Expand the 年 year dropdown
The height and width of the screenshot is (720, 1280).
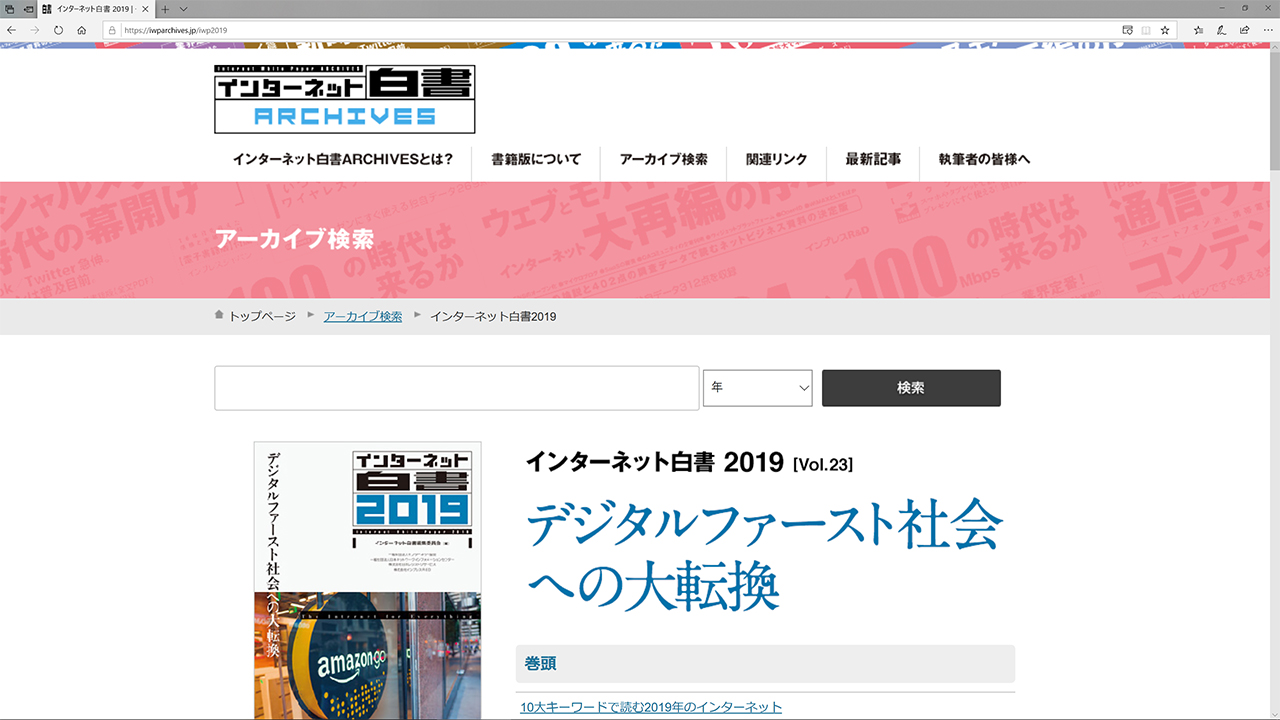click(757, 388)
